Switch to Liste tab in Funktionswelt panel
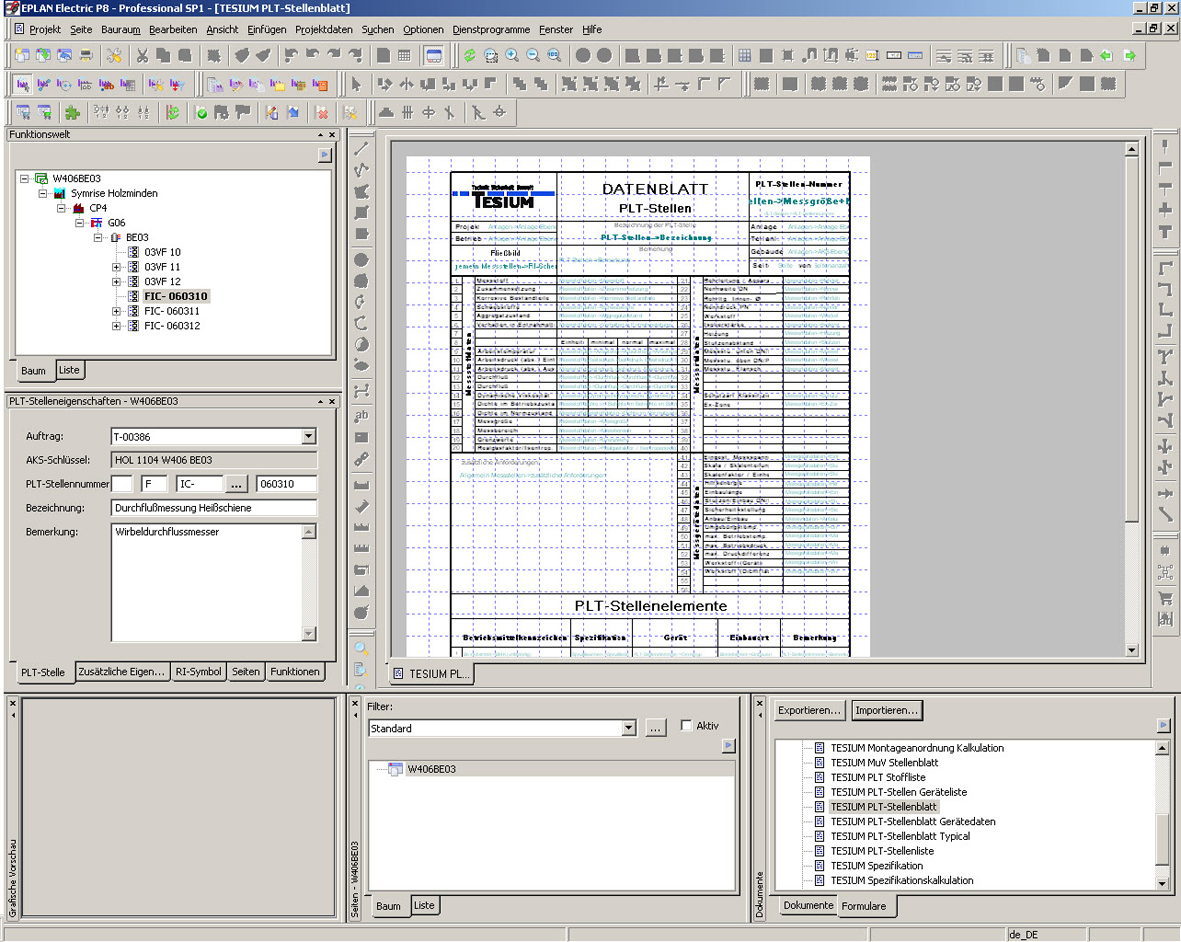Screen dimensions: 1181x942 coord(69,370)
